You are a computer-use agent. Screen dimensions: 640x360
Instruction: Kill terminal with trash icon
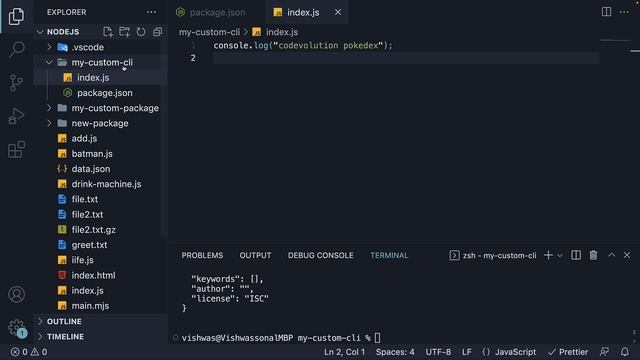pos(593,255)
